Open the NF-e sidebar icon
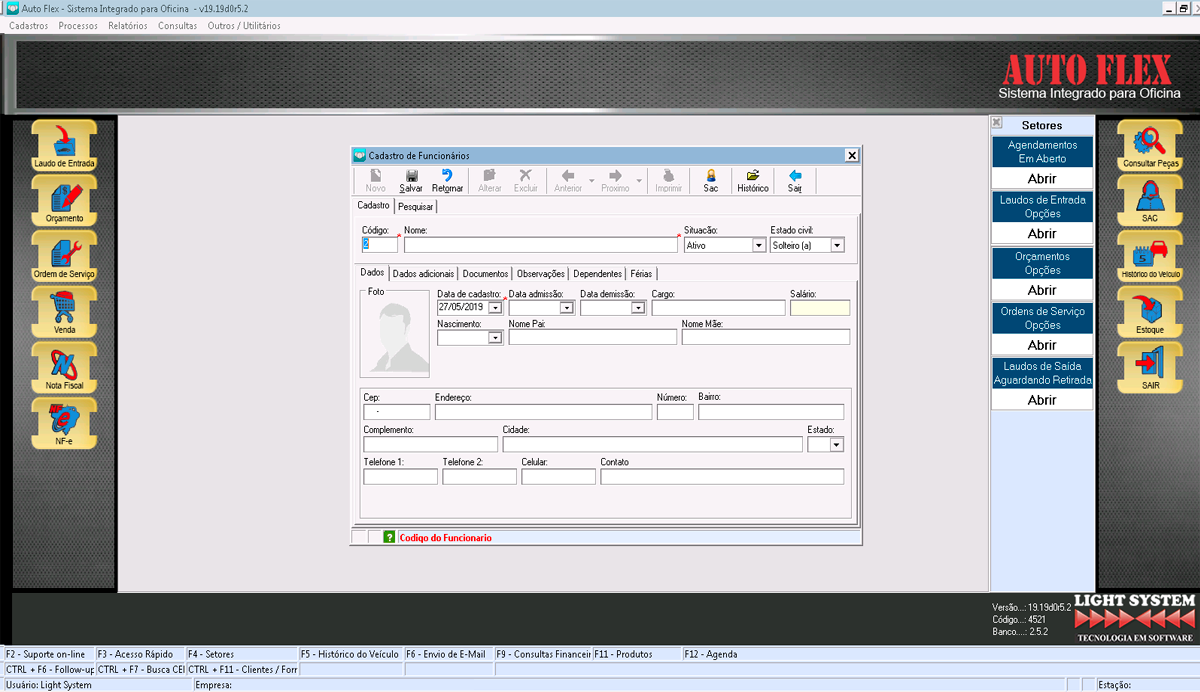1200x692 pixels. 64,423
